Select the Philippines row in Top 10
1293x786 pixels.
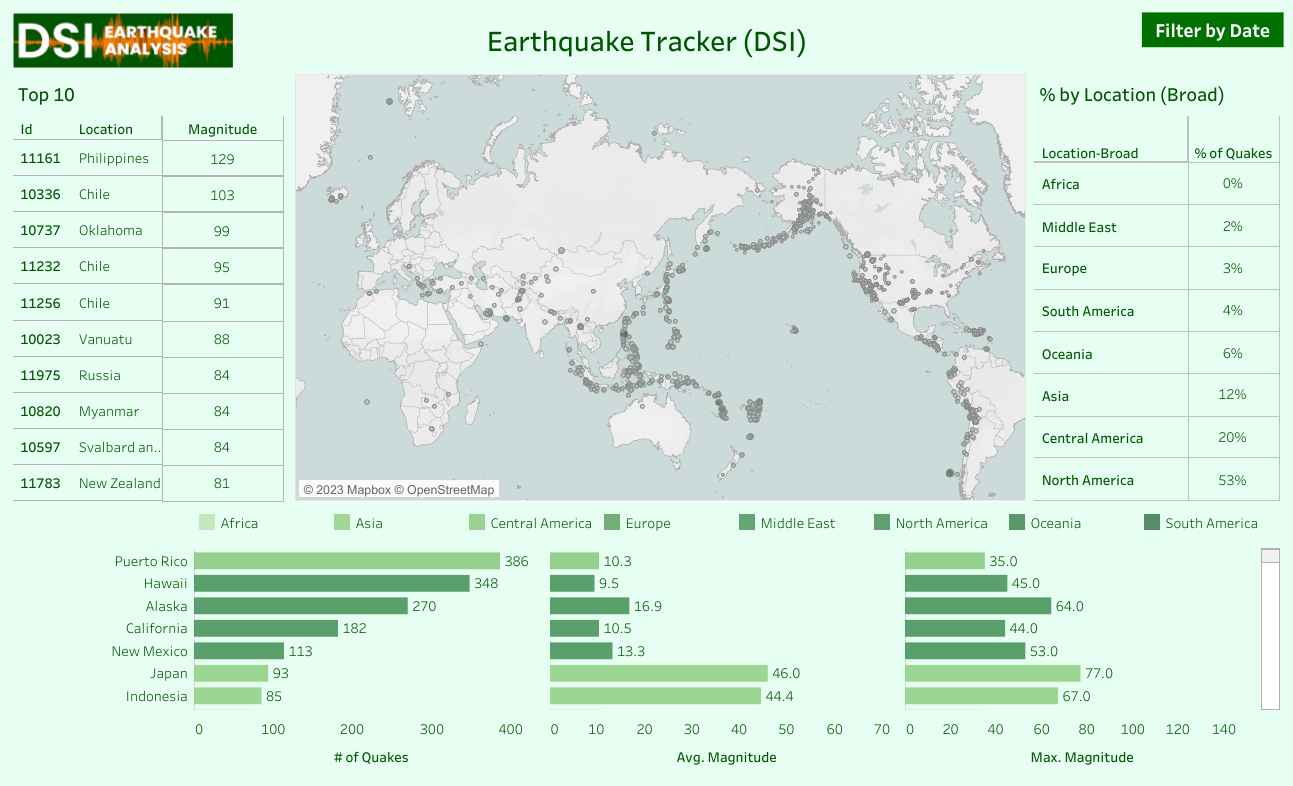coord(113,158)
